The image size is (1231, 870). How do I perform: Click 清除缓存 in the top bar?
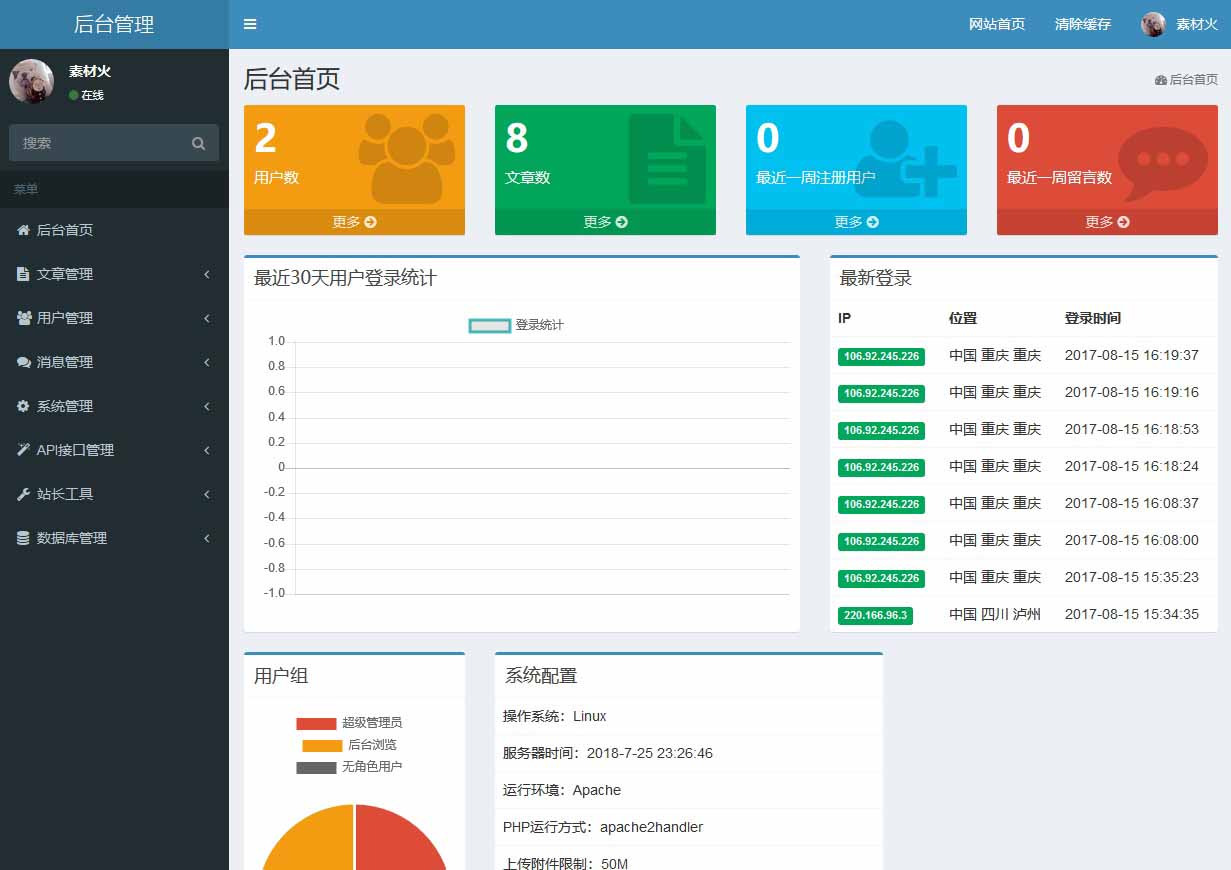click(1082, 24)
